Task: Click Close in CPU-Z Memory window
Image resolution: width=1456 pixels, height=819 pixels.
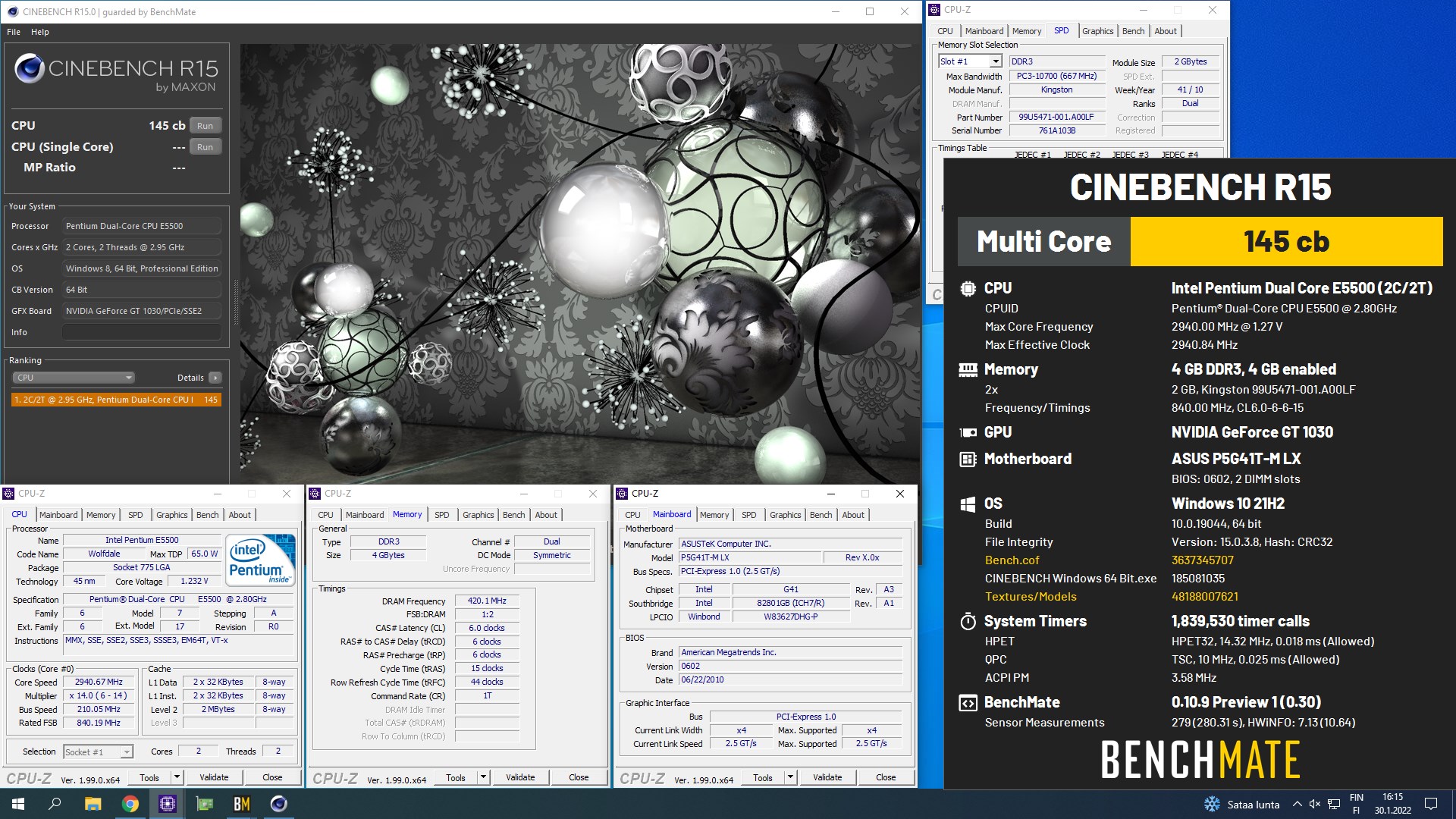Action: click(579, 777)
